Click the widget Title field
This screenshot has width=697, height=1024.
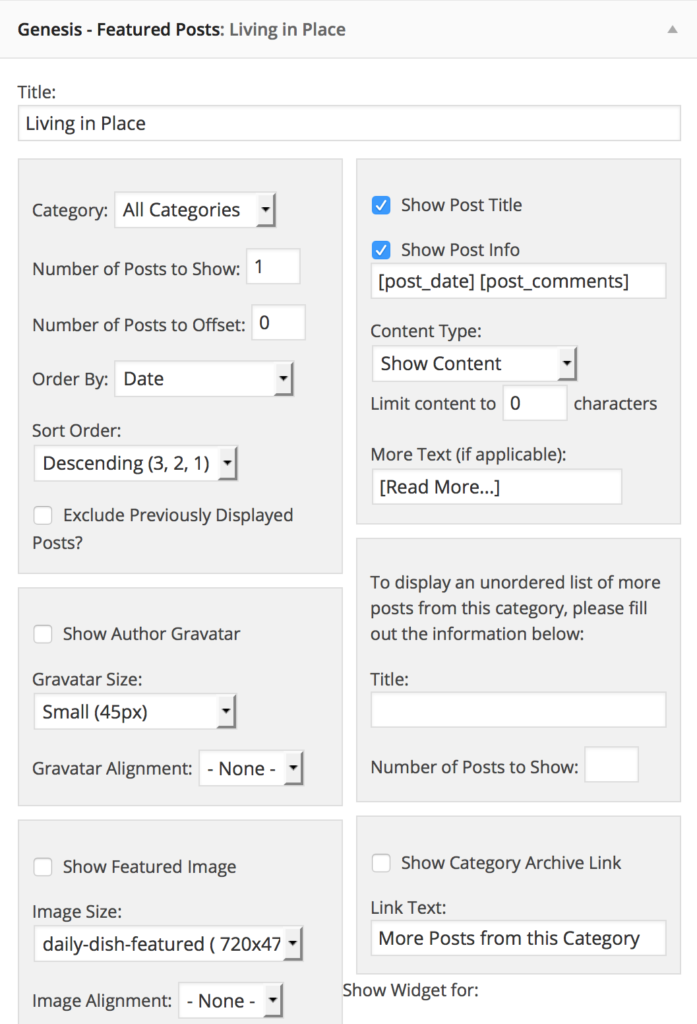click(348, 123)
